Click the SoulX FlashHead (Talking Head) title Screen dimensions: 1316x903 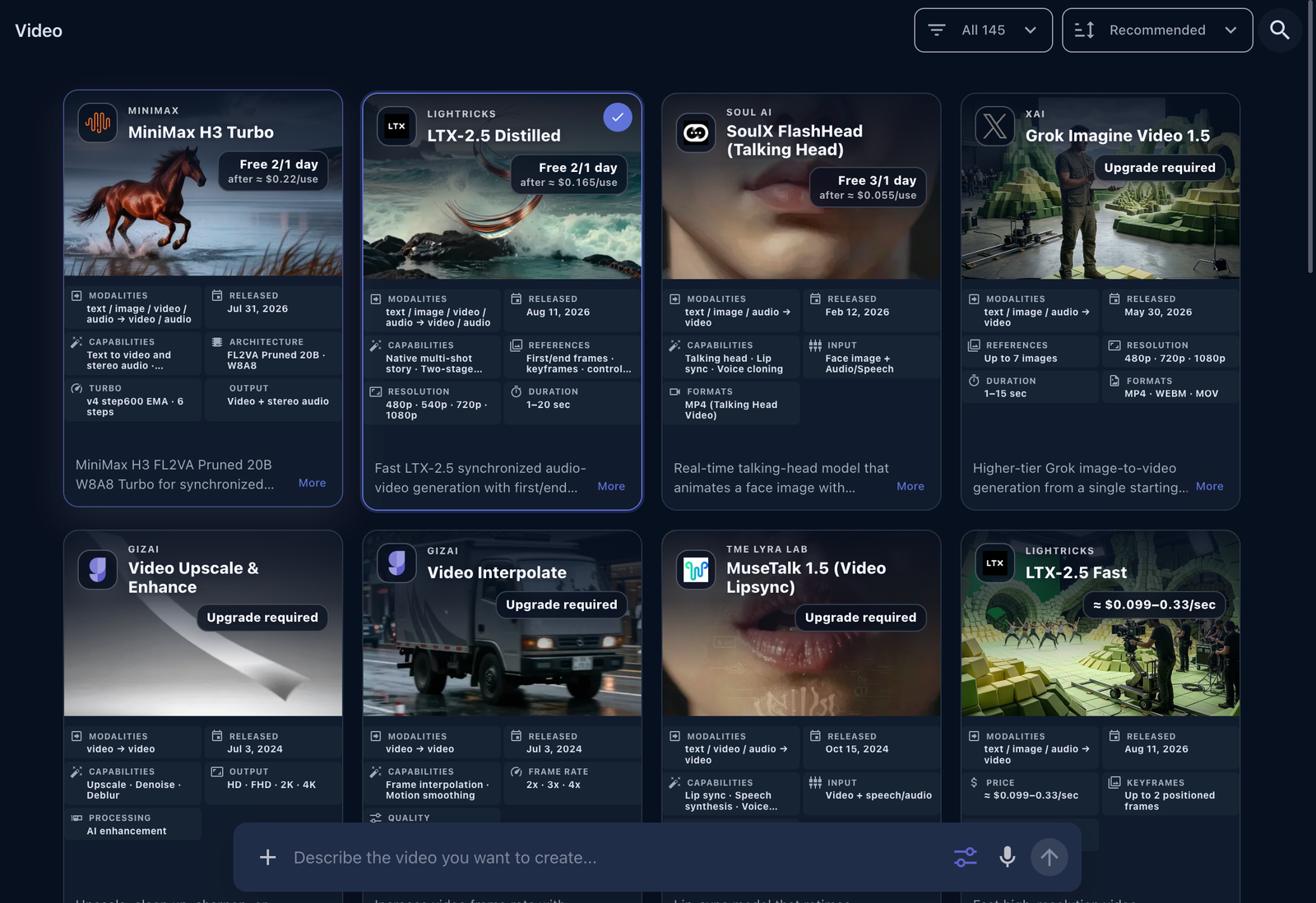point(795,141)
